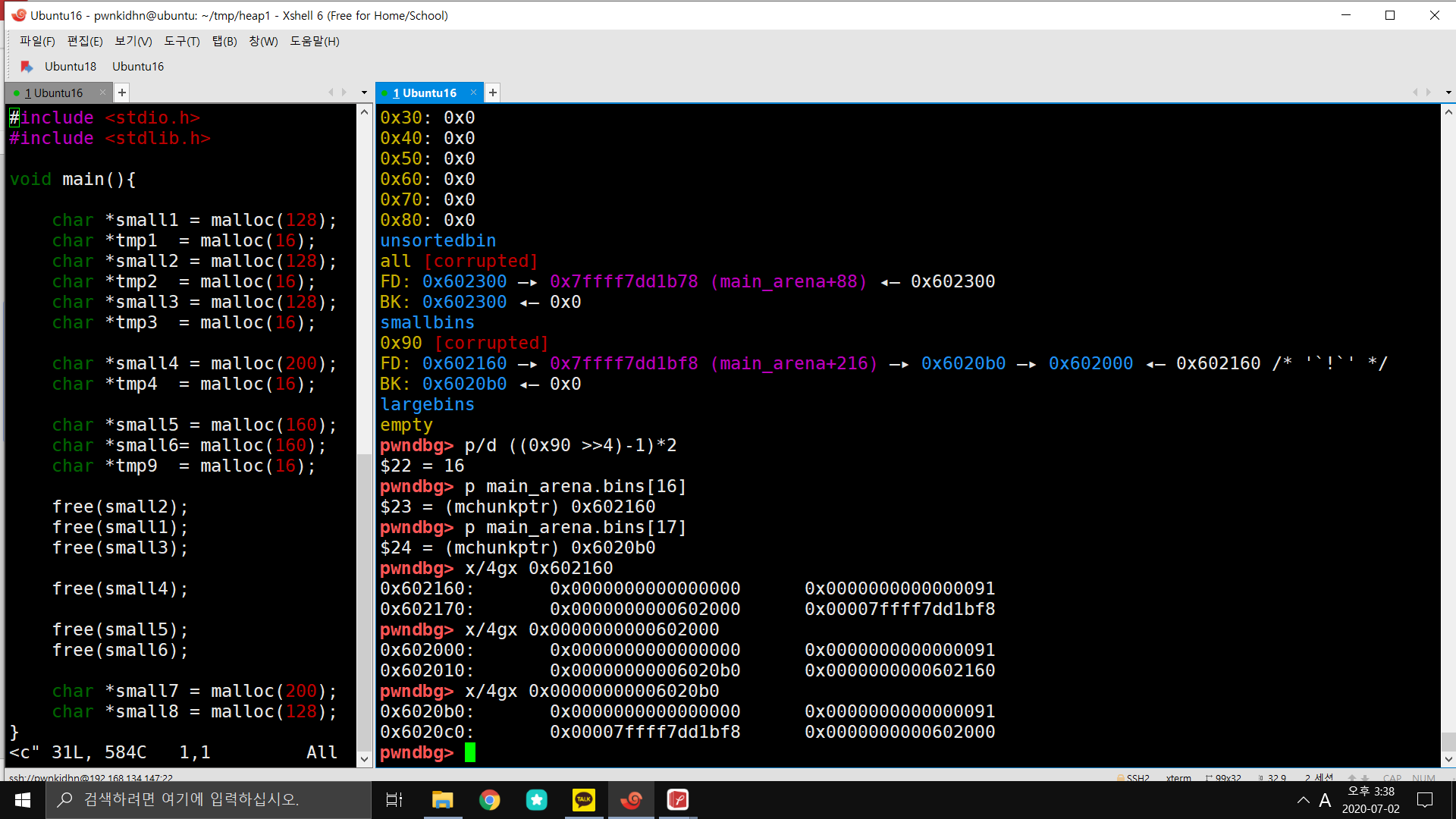
Task: Open left pane tab list dropdown
Action: click(x=364, y=93)
